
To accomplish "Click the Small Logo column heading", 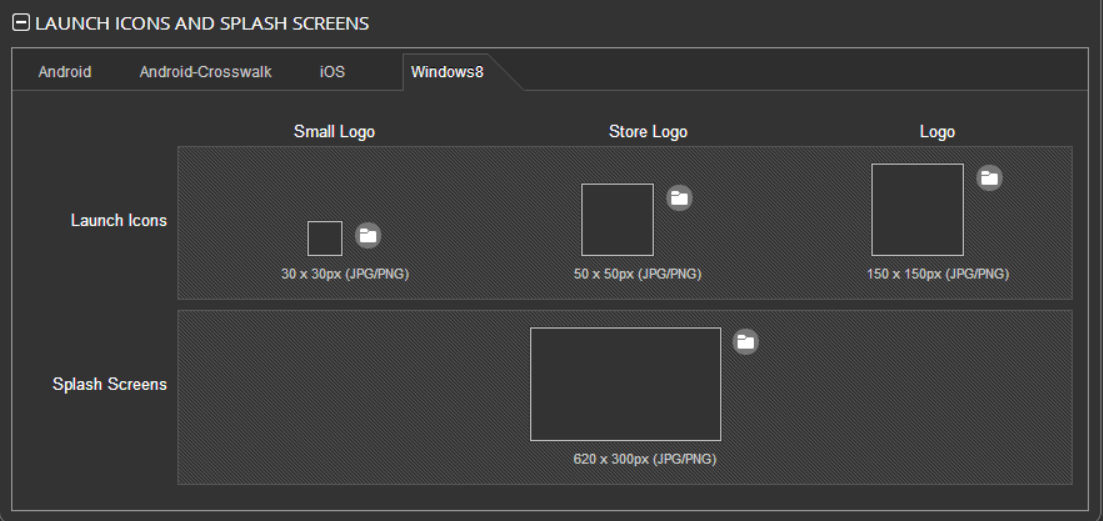I will (334, 132).
